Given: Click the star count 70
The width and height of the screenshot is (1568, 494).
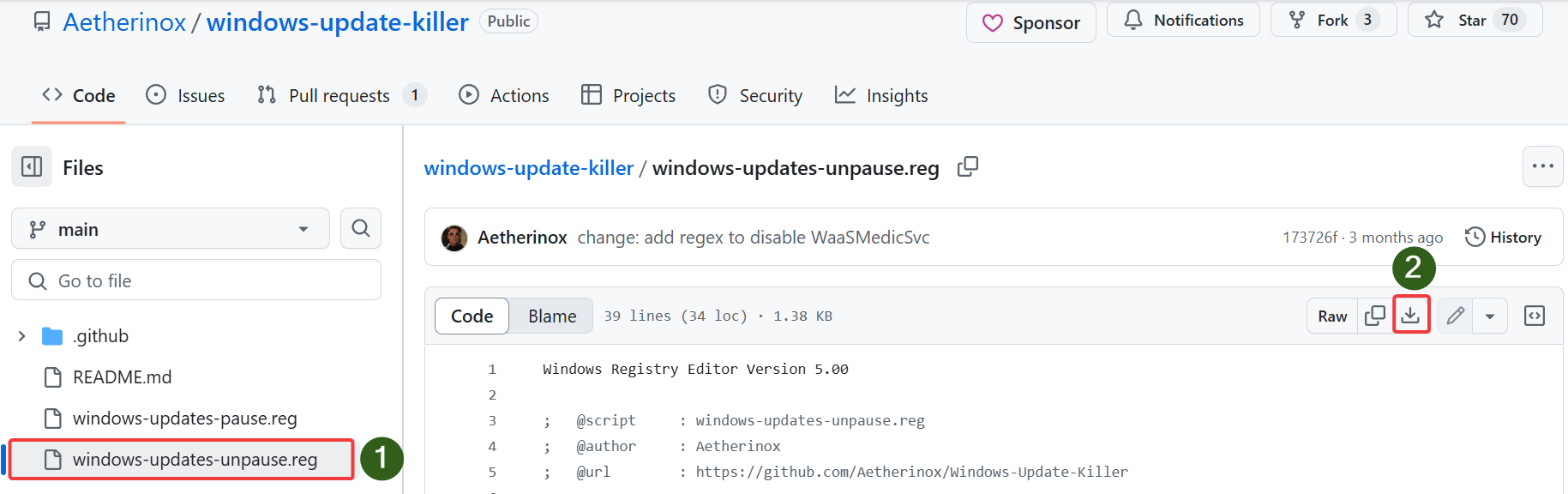Looking at the screenshot, I should [1510, 20].
